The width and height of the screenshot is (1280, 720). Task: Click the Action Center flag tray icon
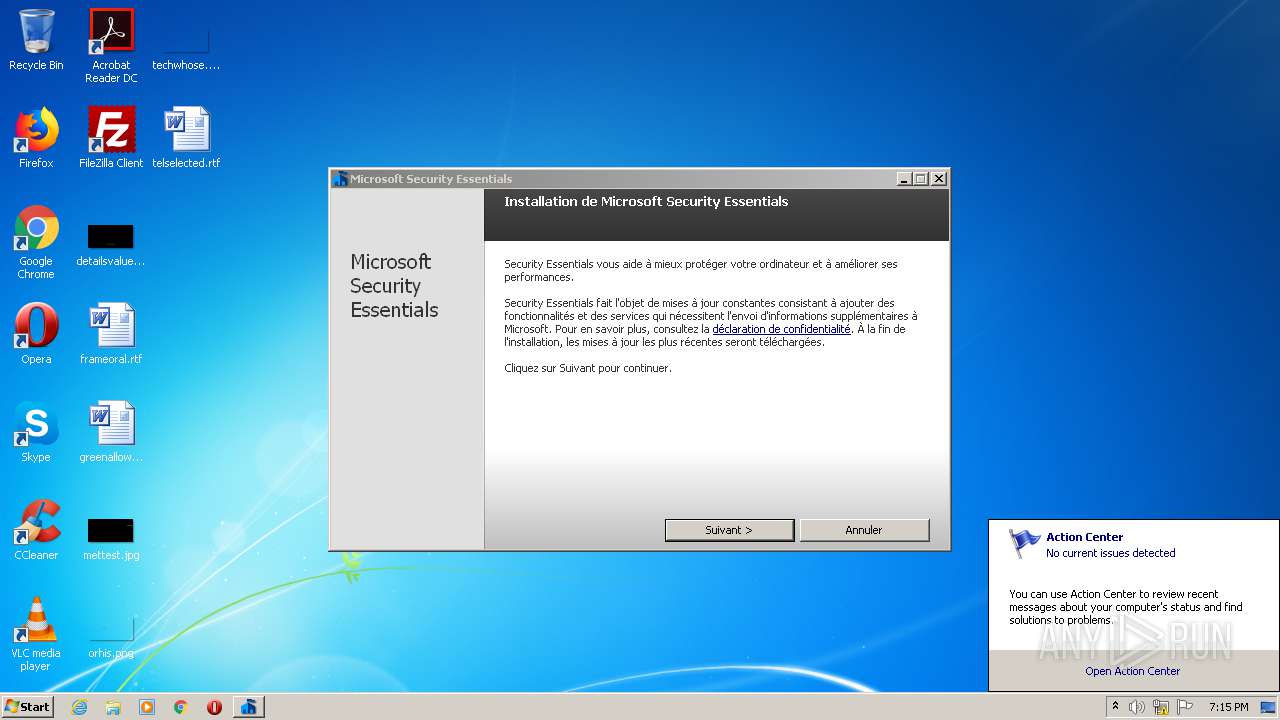click(x=1185, y=707)
